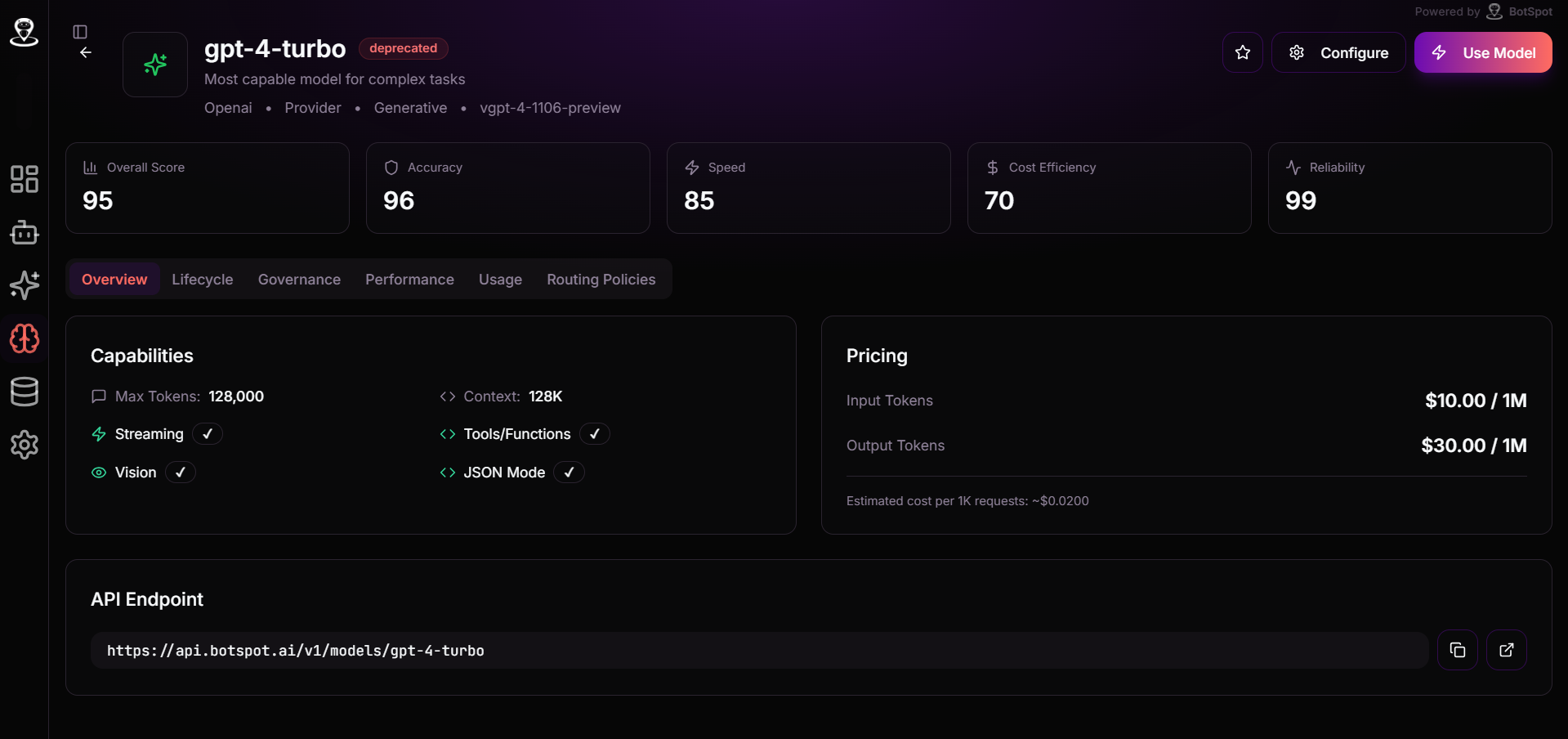Click the Context value 128K
1568x739 pixels.
coord(546,396)
